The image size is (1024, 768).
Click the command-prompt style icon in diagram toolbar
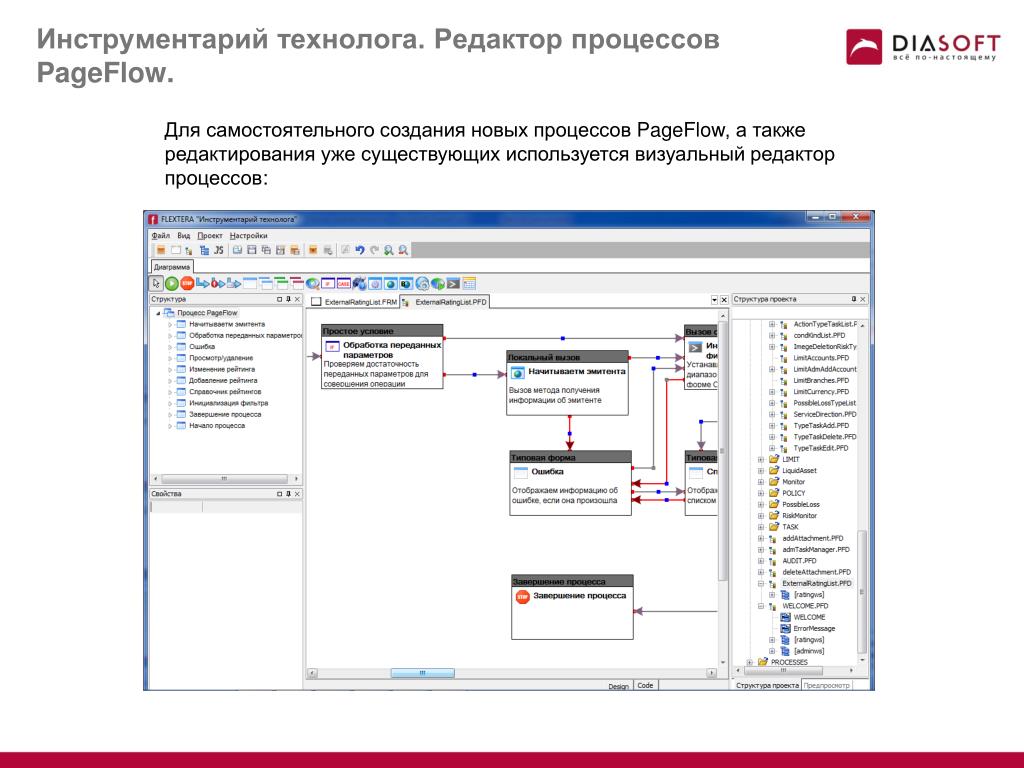tap(453, 283)
